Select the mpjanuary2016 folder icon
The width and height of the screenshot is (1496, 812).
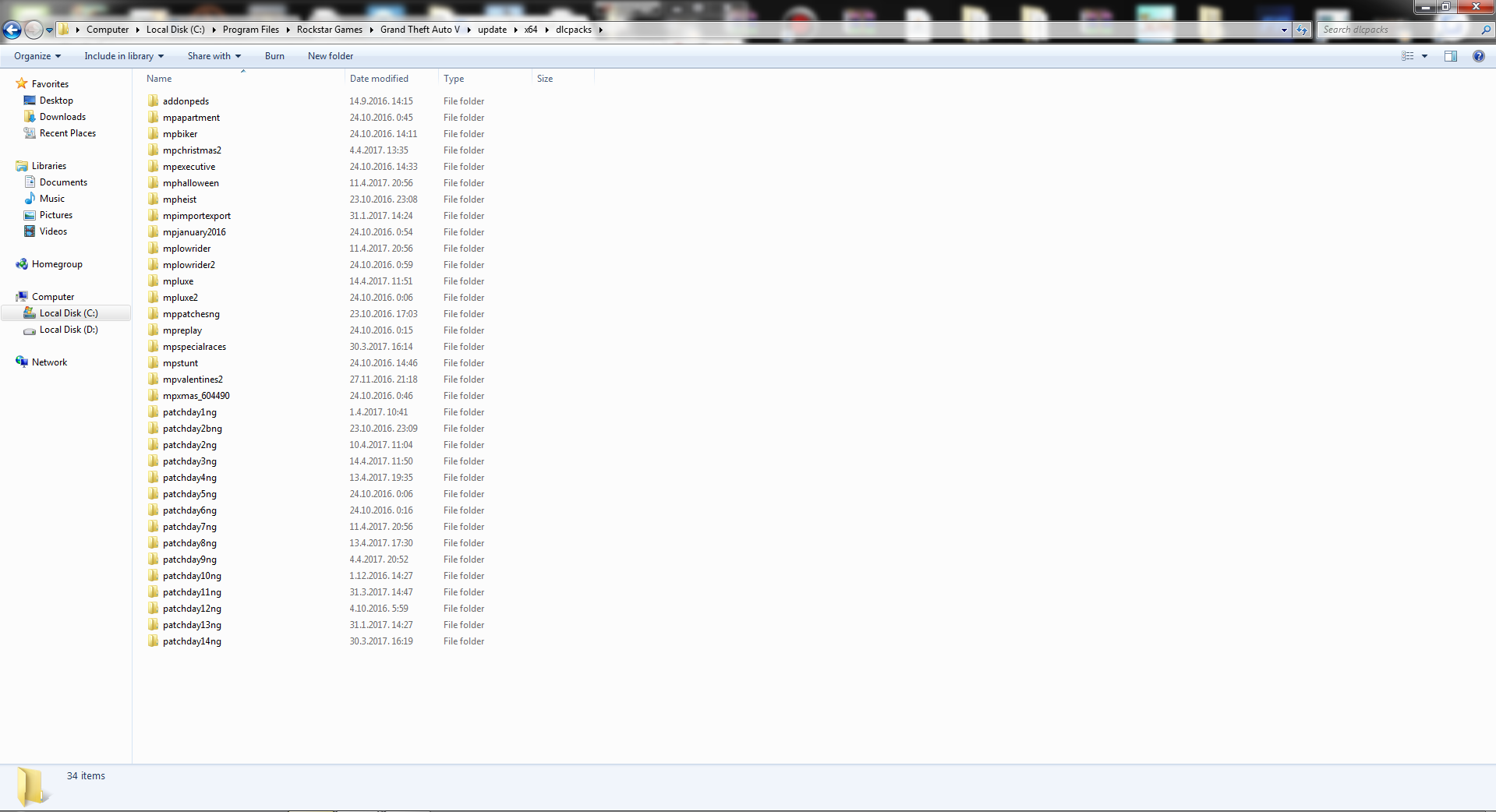pyautogui.click(x=153, y=232)
